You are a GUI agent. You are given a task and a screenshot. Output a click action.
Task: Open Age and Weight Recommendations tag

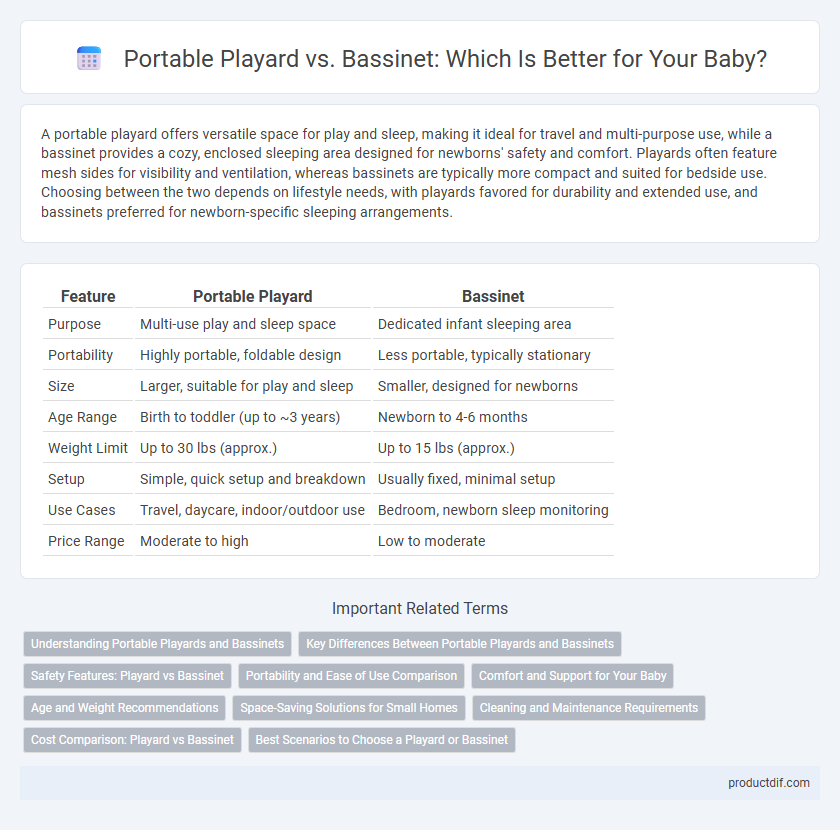(x=125, y=708)
